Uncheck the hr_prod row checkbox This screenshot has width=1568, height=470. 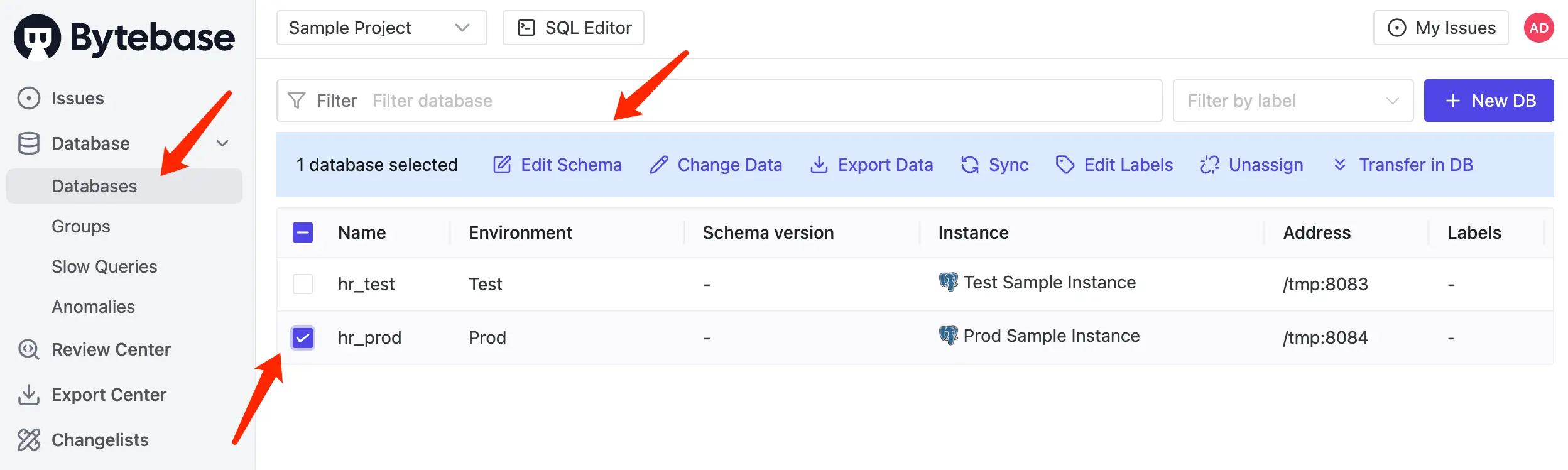point(303,338)
